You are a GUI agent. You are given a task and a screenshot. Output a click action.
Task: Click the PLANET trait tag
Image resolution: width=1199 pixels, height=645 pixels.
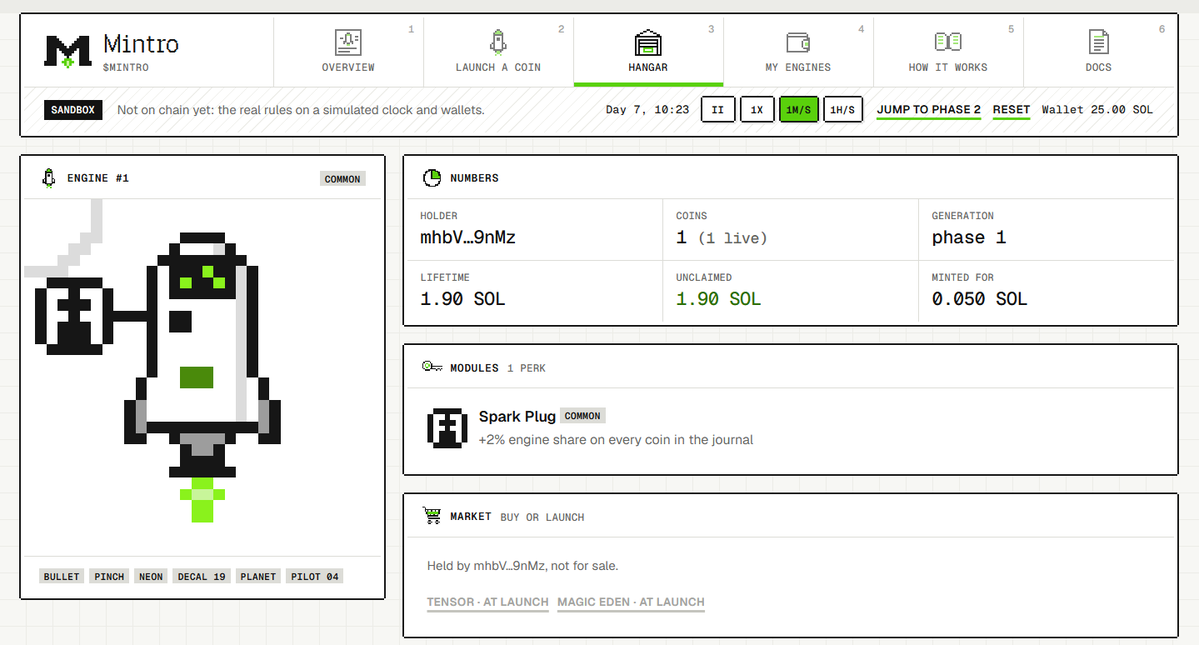(258, 576)
